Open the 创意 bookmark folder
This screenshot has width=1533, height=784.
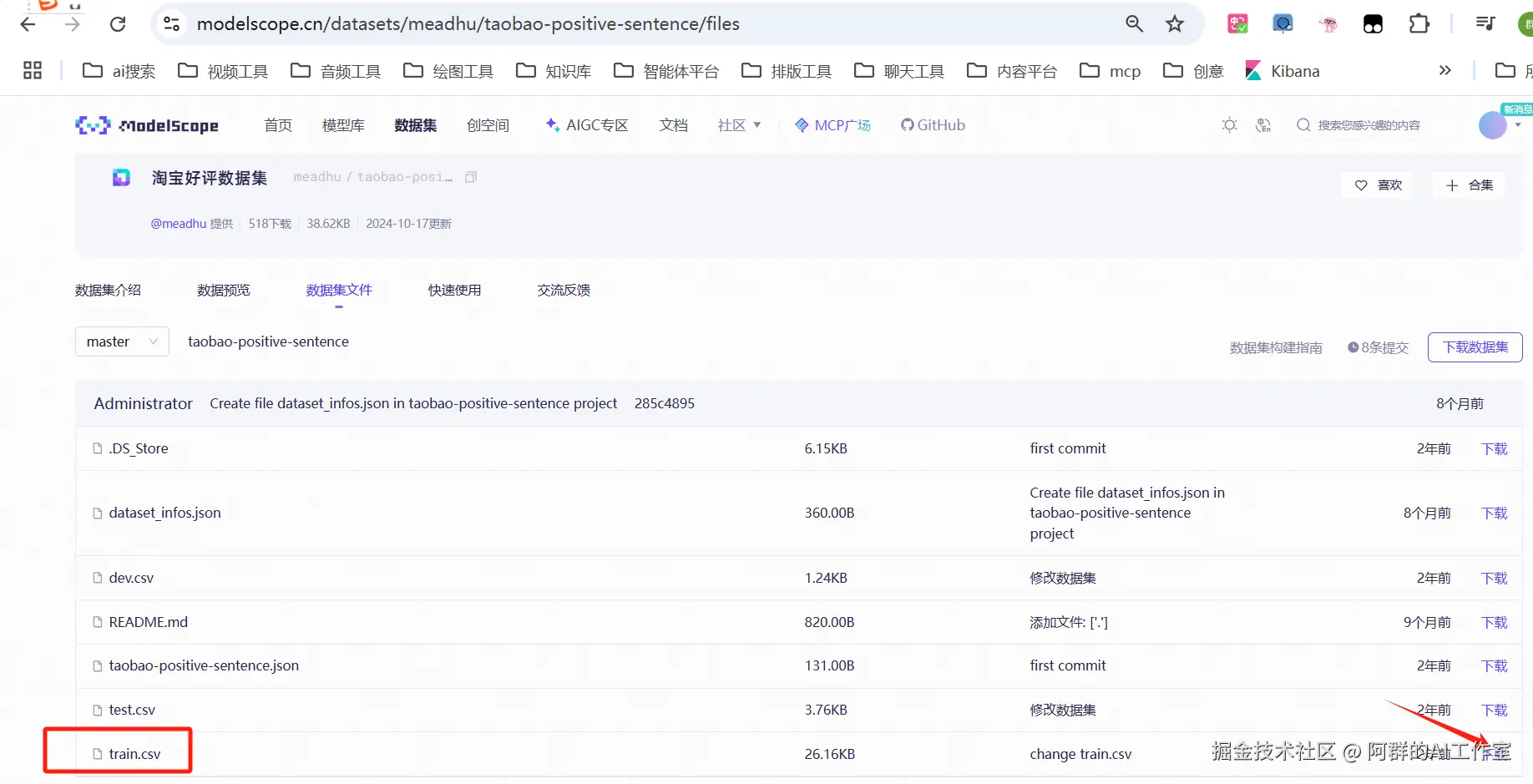coord(1193,71)
